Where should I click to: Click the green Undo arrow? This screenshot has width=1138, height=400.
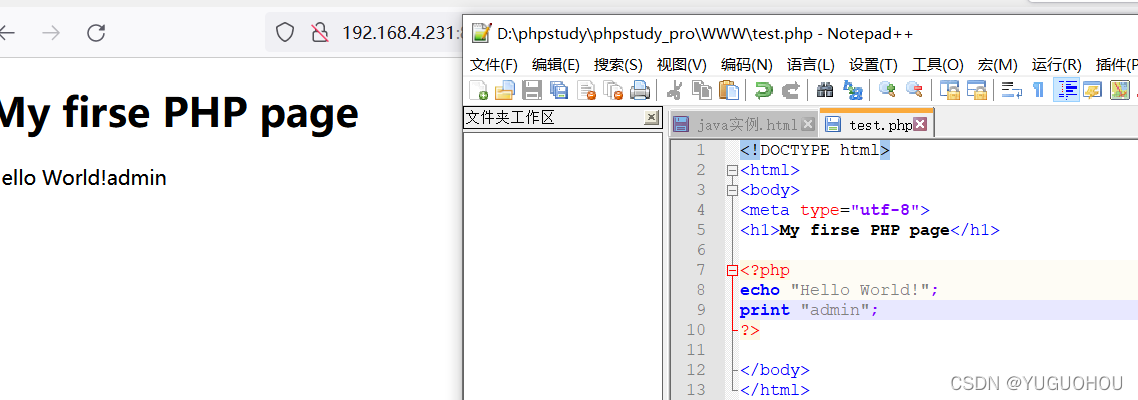[x=764, y=90]
